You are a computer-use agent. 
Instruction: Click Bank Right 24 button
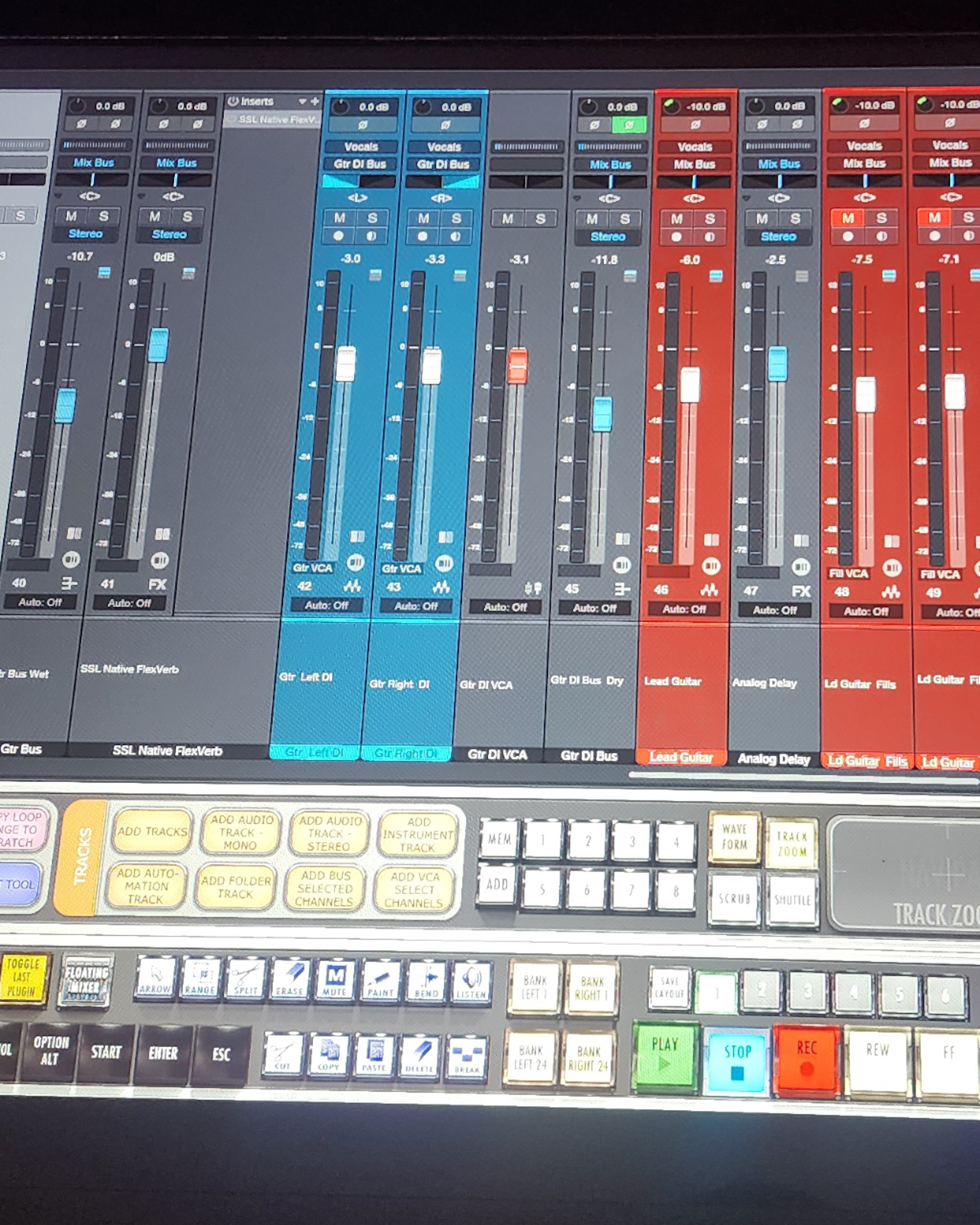pos(589,1058)
